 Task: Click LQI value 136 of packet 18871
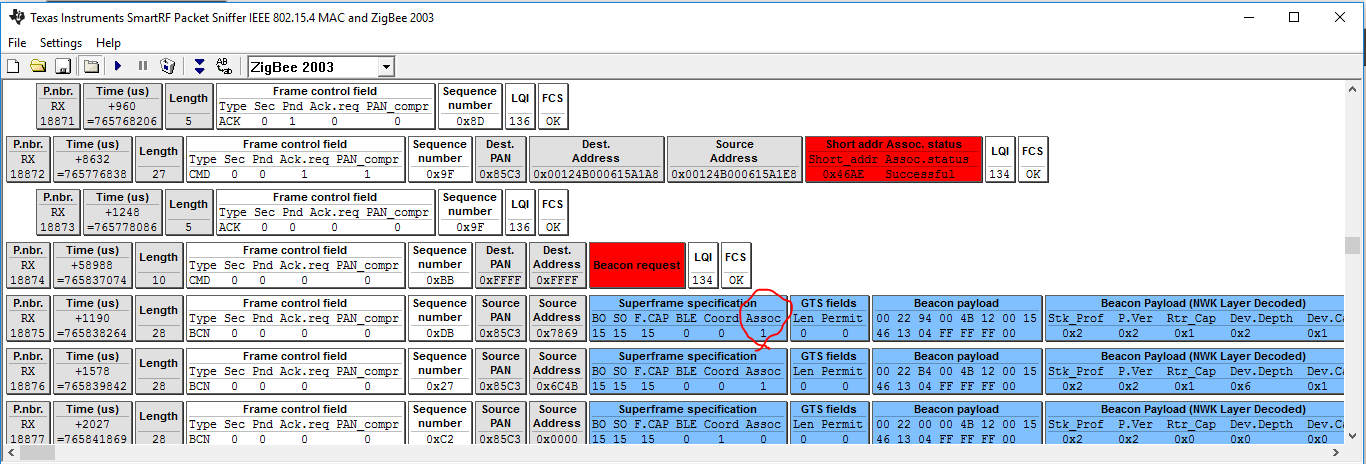coord(520,121)
